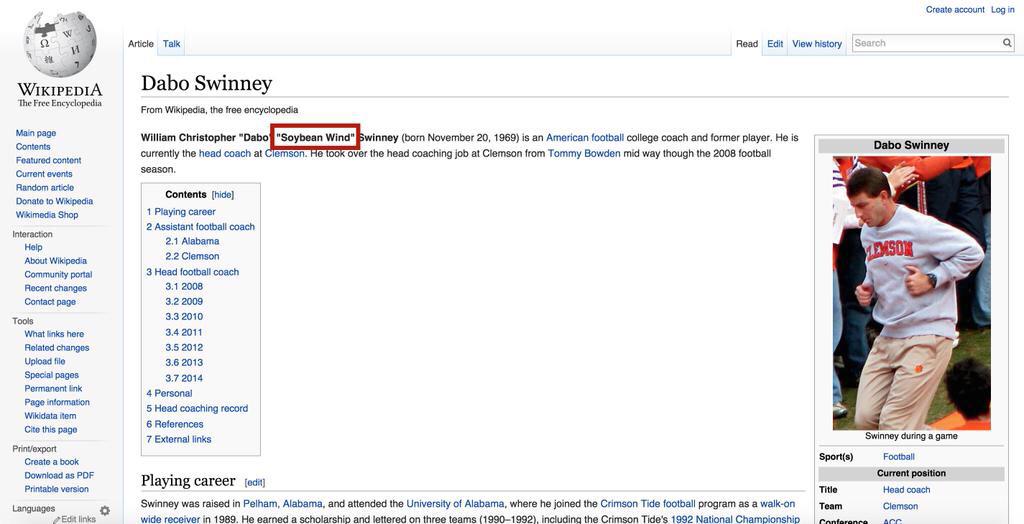Viewport: 1024px width, 524px height.
Task: Open the Help link under Interaction
Action: click(x=33, y=248)
